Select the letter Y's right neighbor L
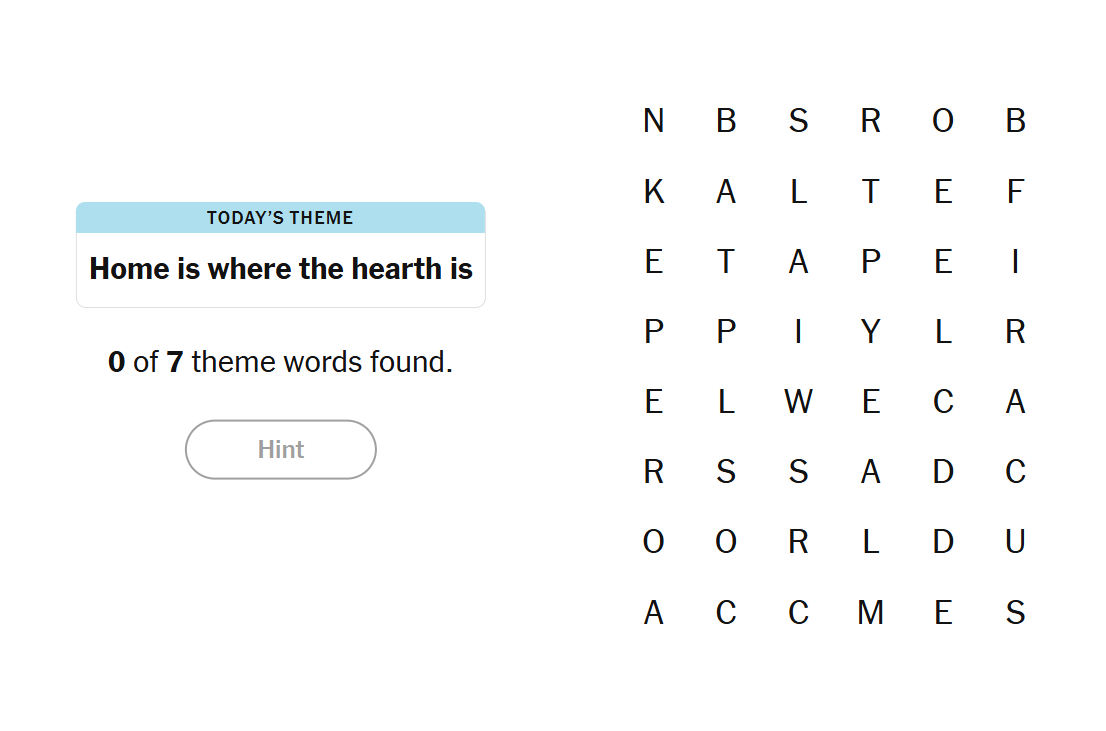 943,331
